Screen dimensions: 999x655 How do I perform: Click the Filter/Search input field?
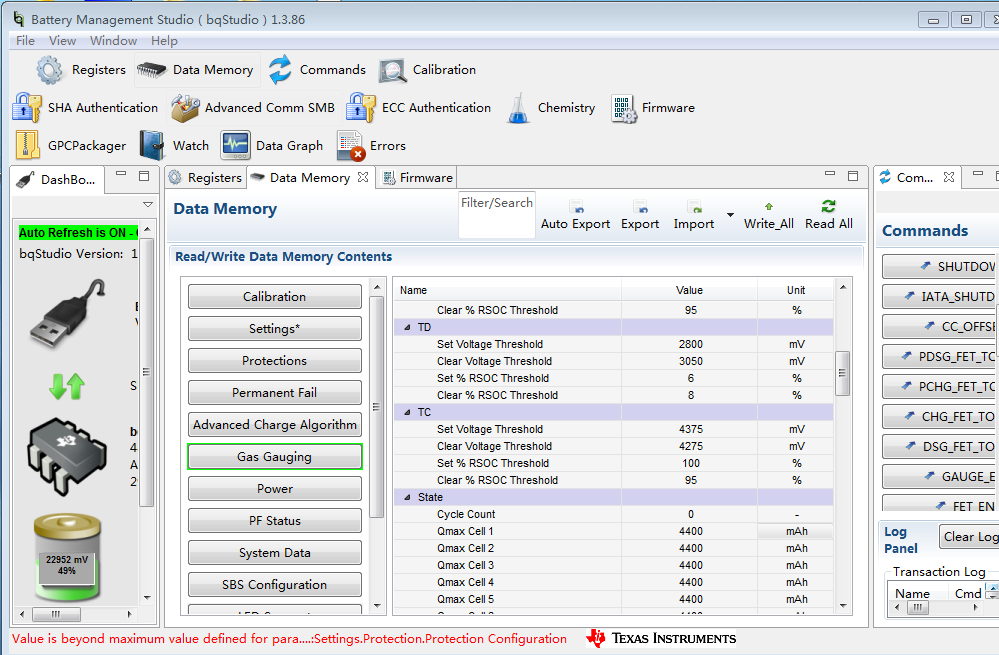click(x=497, y=215)
